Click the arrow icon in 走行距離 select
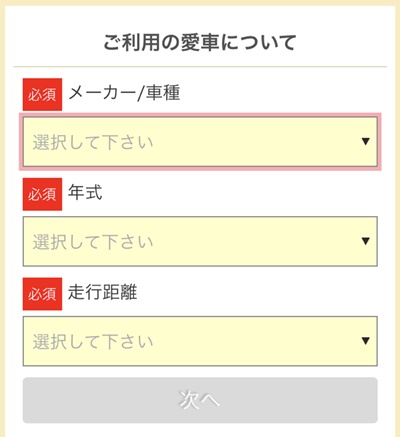This screenshot has width=400, height=437. (365, 341)
